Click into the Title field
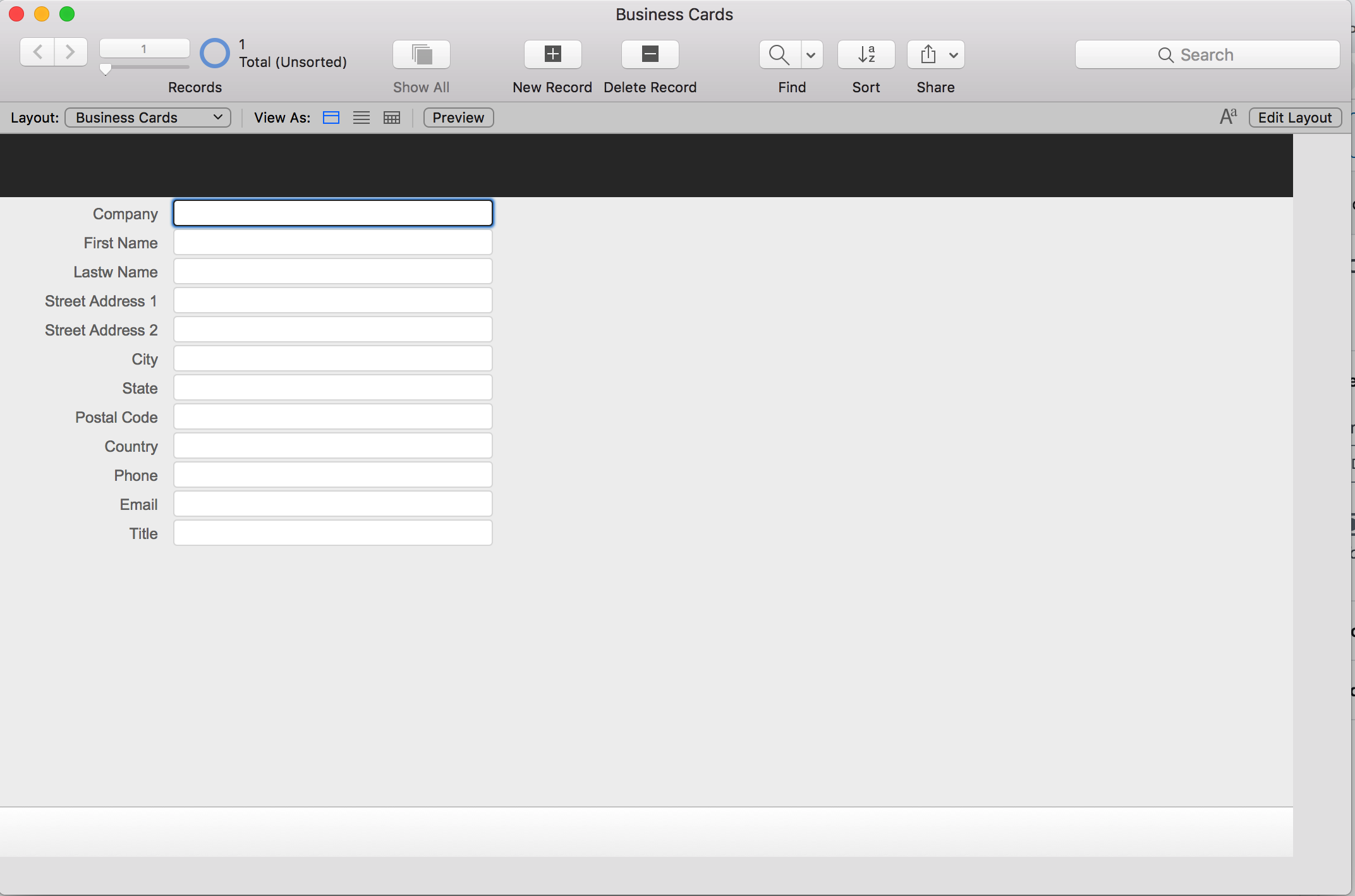The image size is (1355, 896). click(333, 533)
